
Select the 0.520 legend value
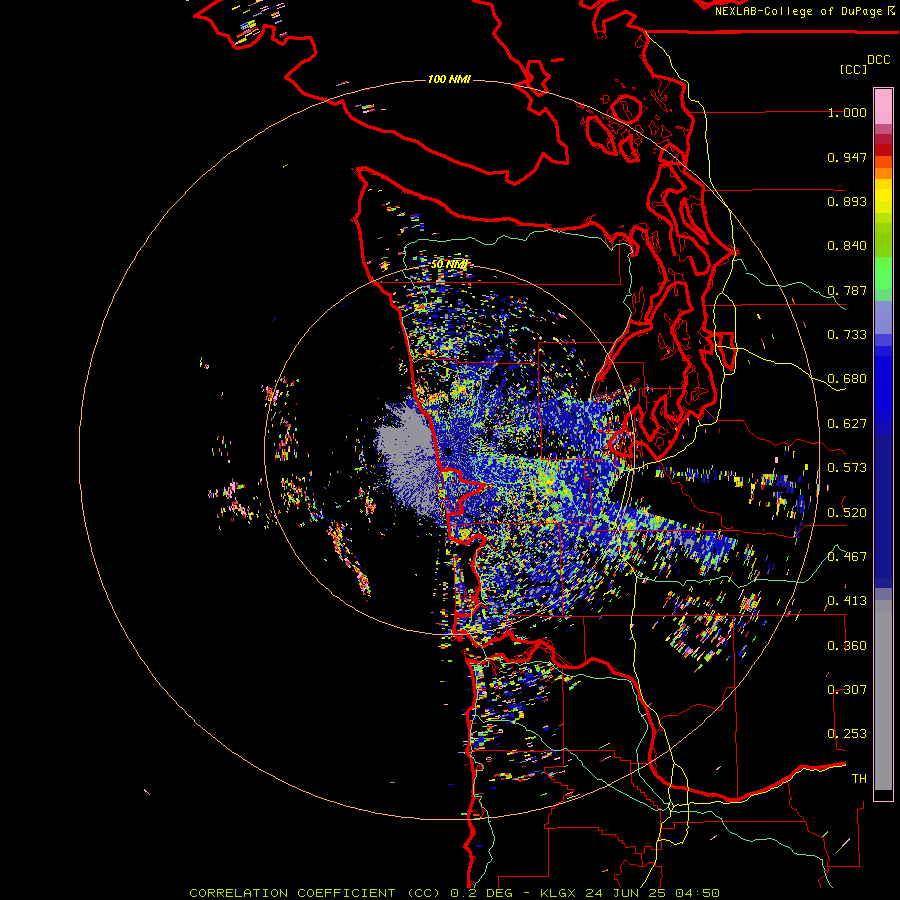pos(847,512)
